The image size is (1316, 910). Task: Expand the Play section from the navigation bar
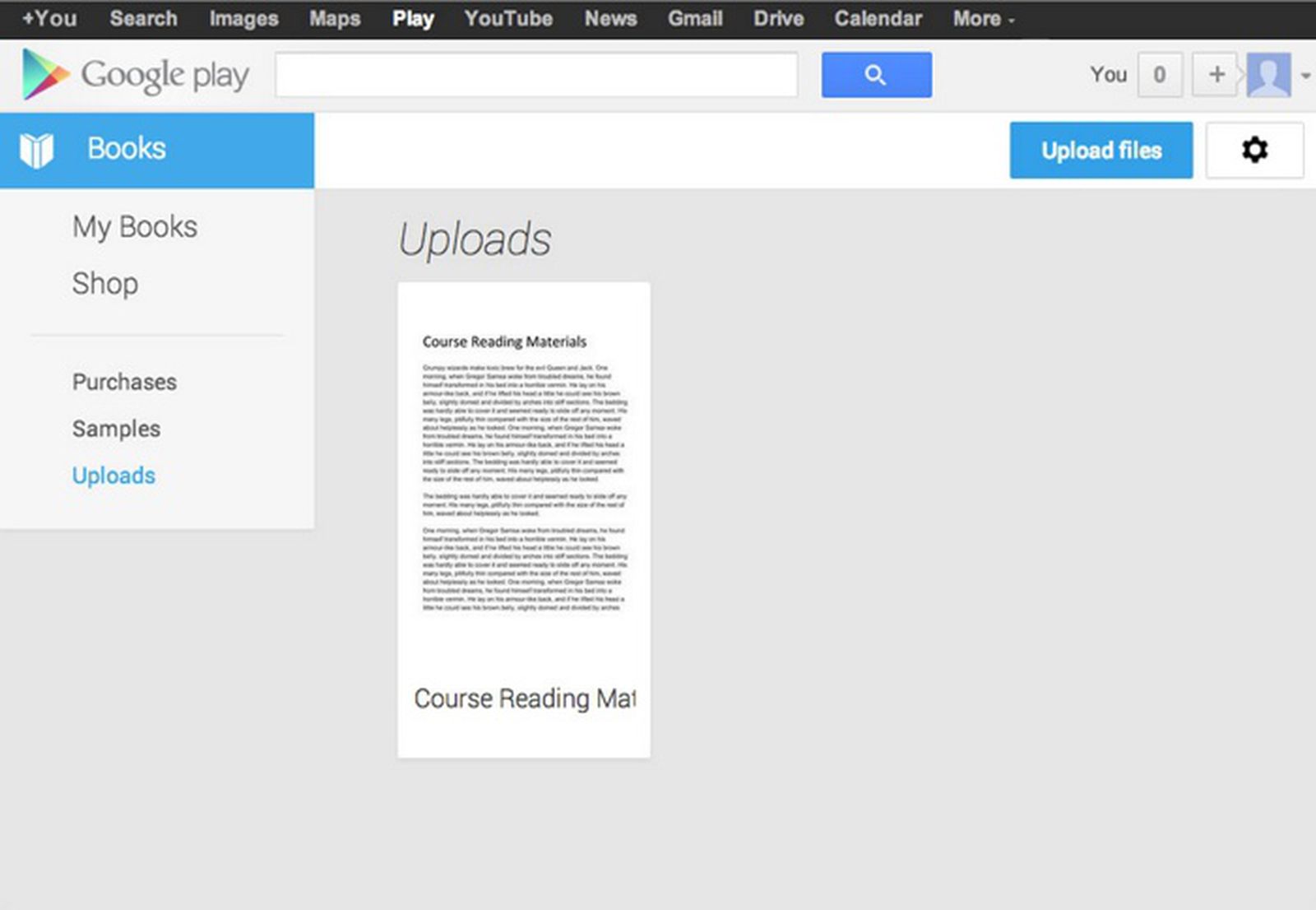pos(413,18)
